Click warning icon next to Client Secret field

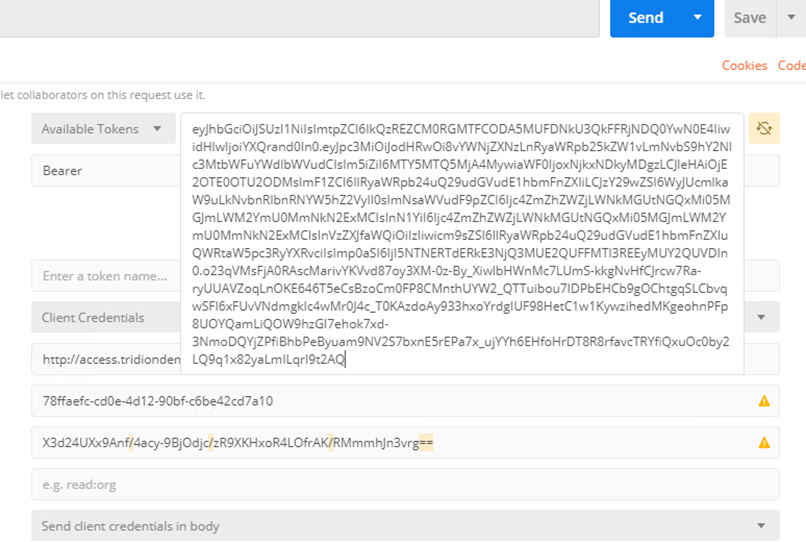764,442
